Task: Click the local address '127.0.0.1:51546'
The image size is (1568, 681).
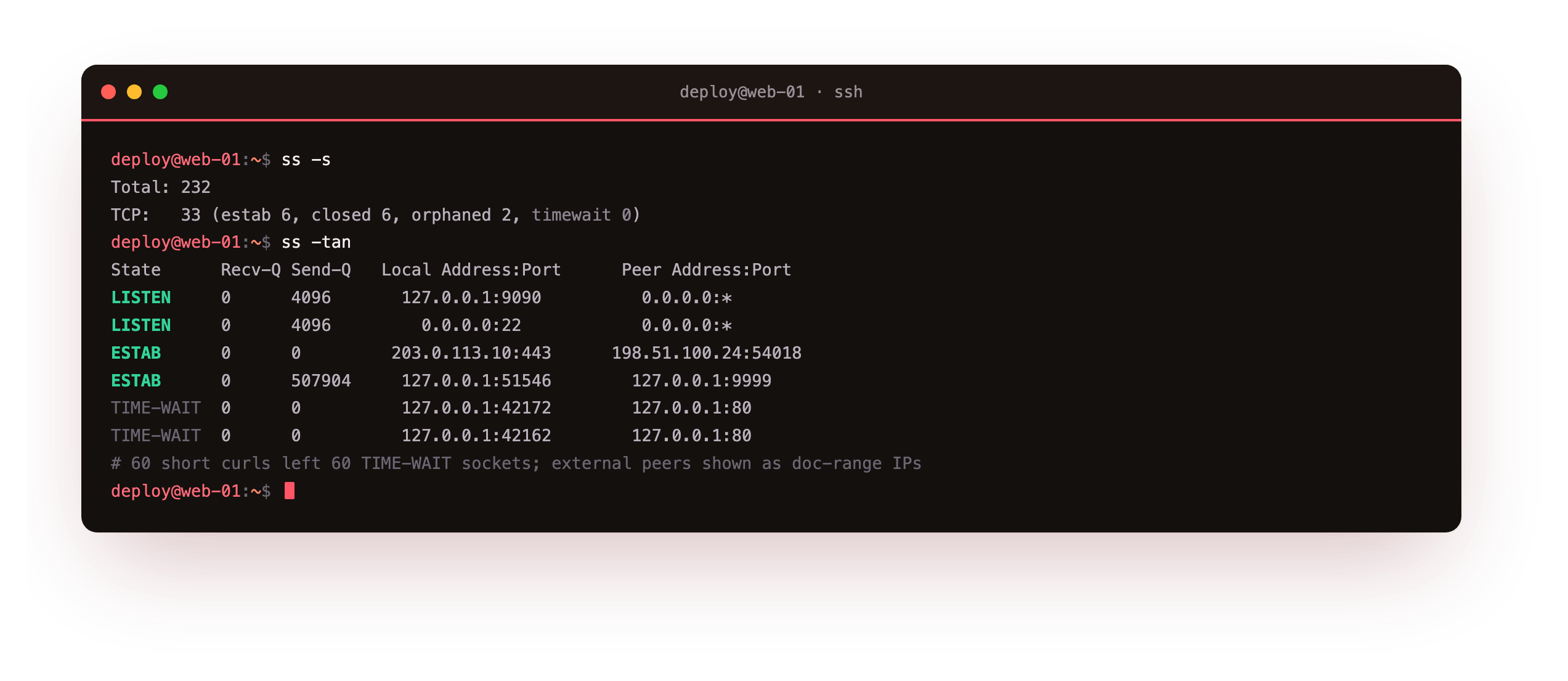Action: click(476, 381)
